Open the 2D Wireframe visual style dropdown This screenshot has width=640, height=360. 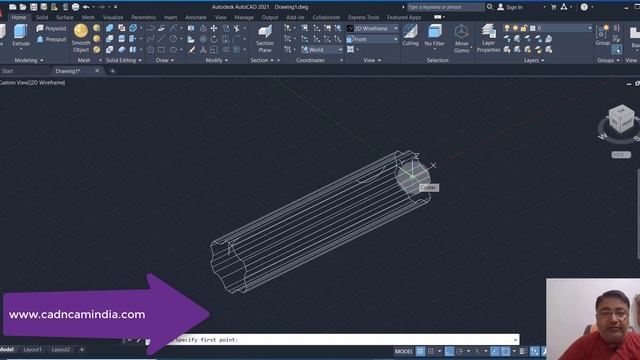[x=372, y=28]
